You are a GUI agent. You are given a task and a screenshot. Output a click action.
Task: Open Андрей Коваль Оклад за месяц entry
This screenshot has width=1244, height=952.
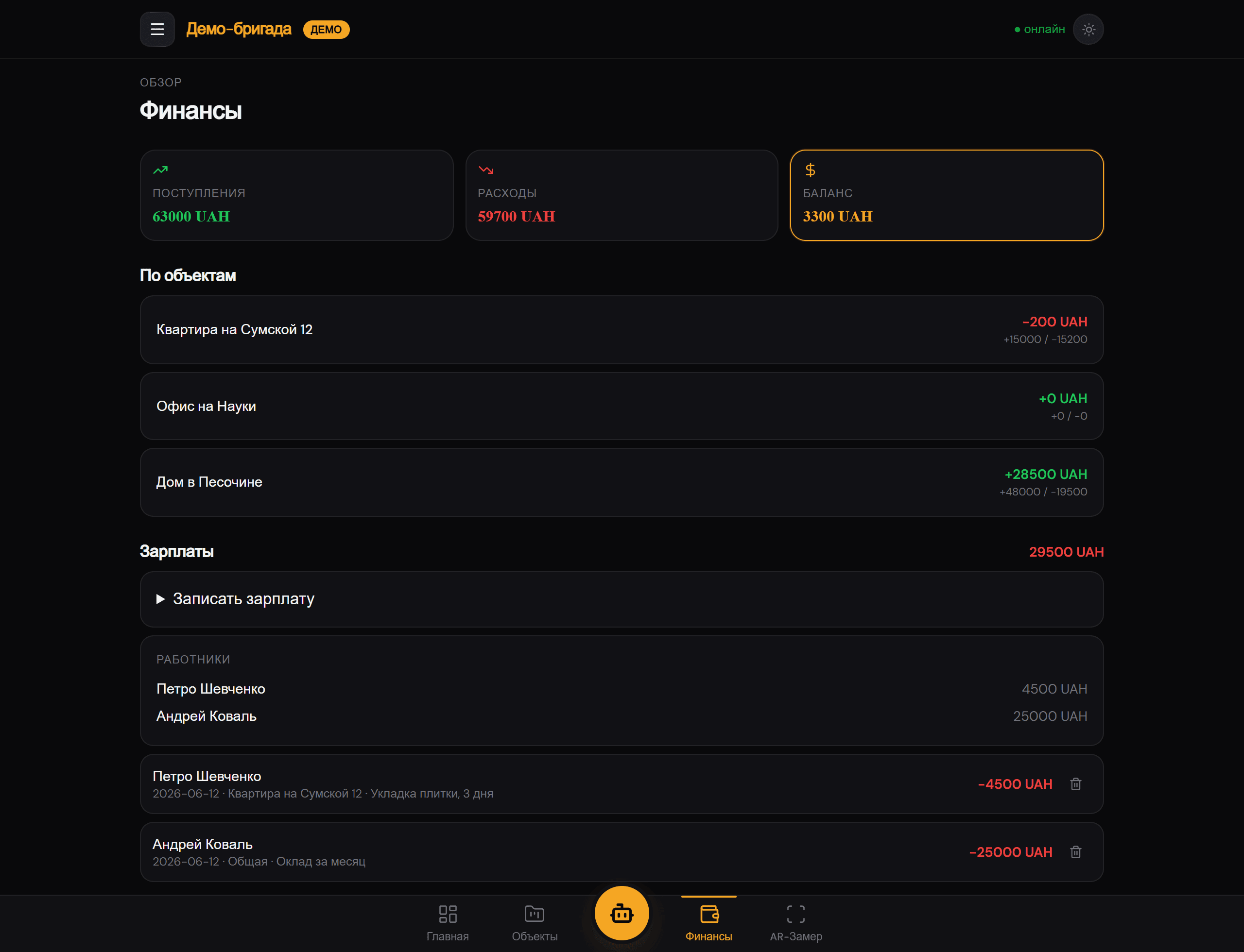pyautogui.click(x=622, y=852)
